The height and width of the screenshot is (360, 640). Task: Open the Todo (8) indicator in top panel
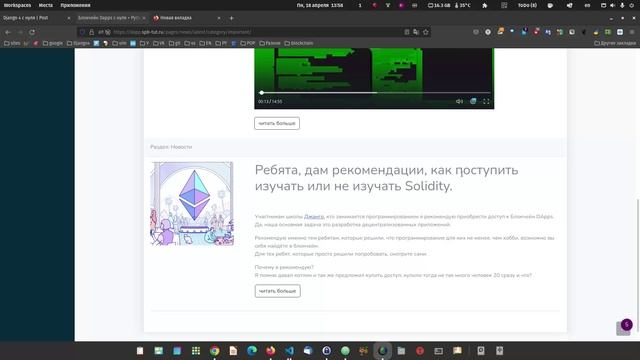(527, 5)
